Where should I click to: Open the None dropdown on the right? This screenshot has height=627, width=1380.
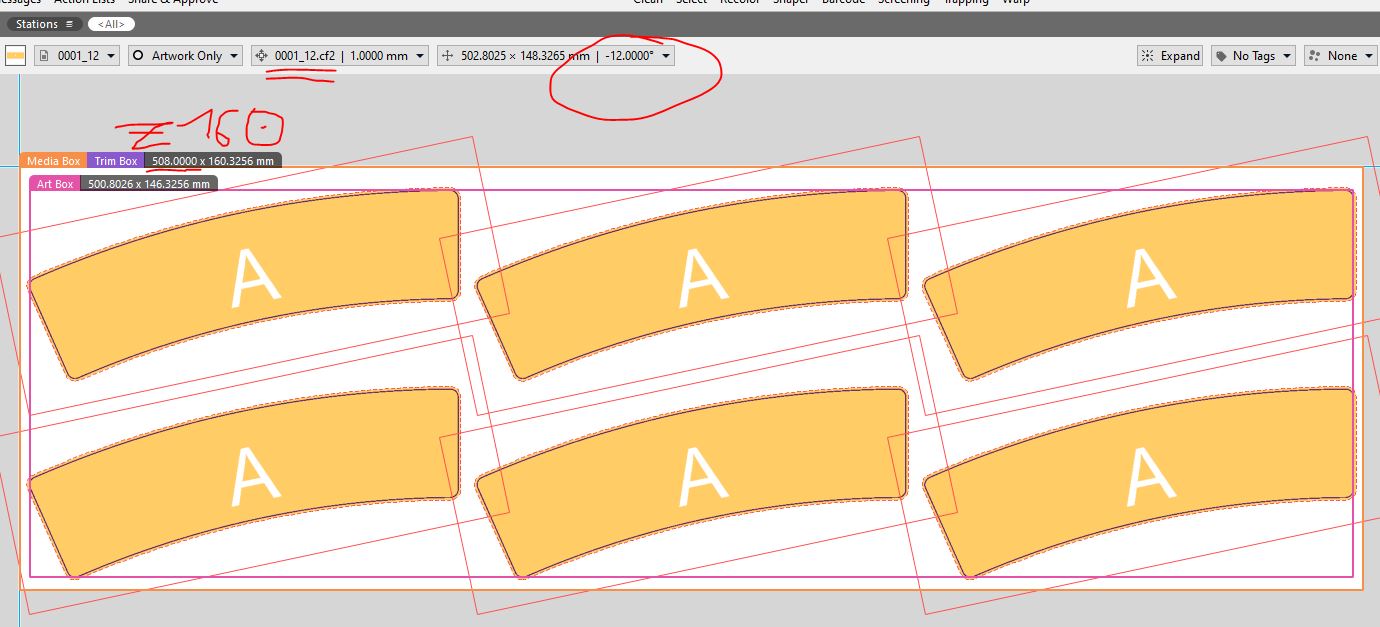click(1339, 56)
